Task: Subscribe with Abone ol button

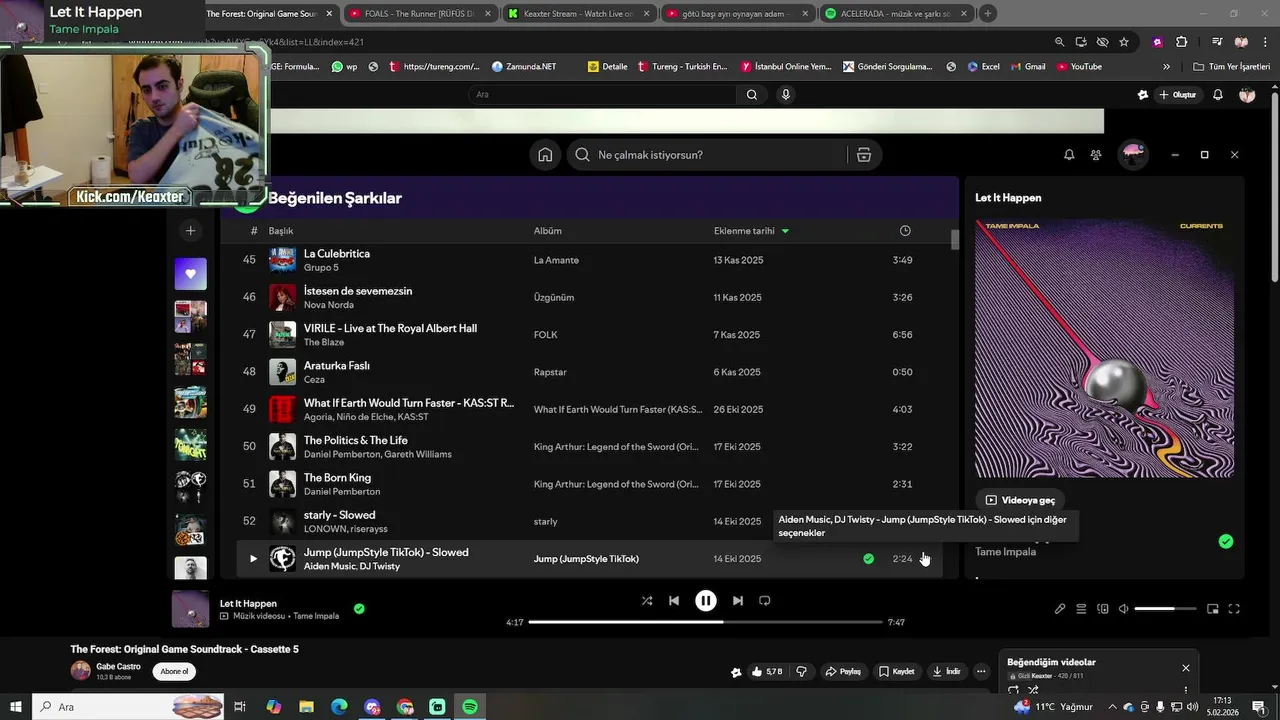Action: 174,672
